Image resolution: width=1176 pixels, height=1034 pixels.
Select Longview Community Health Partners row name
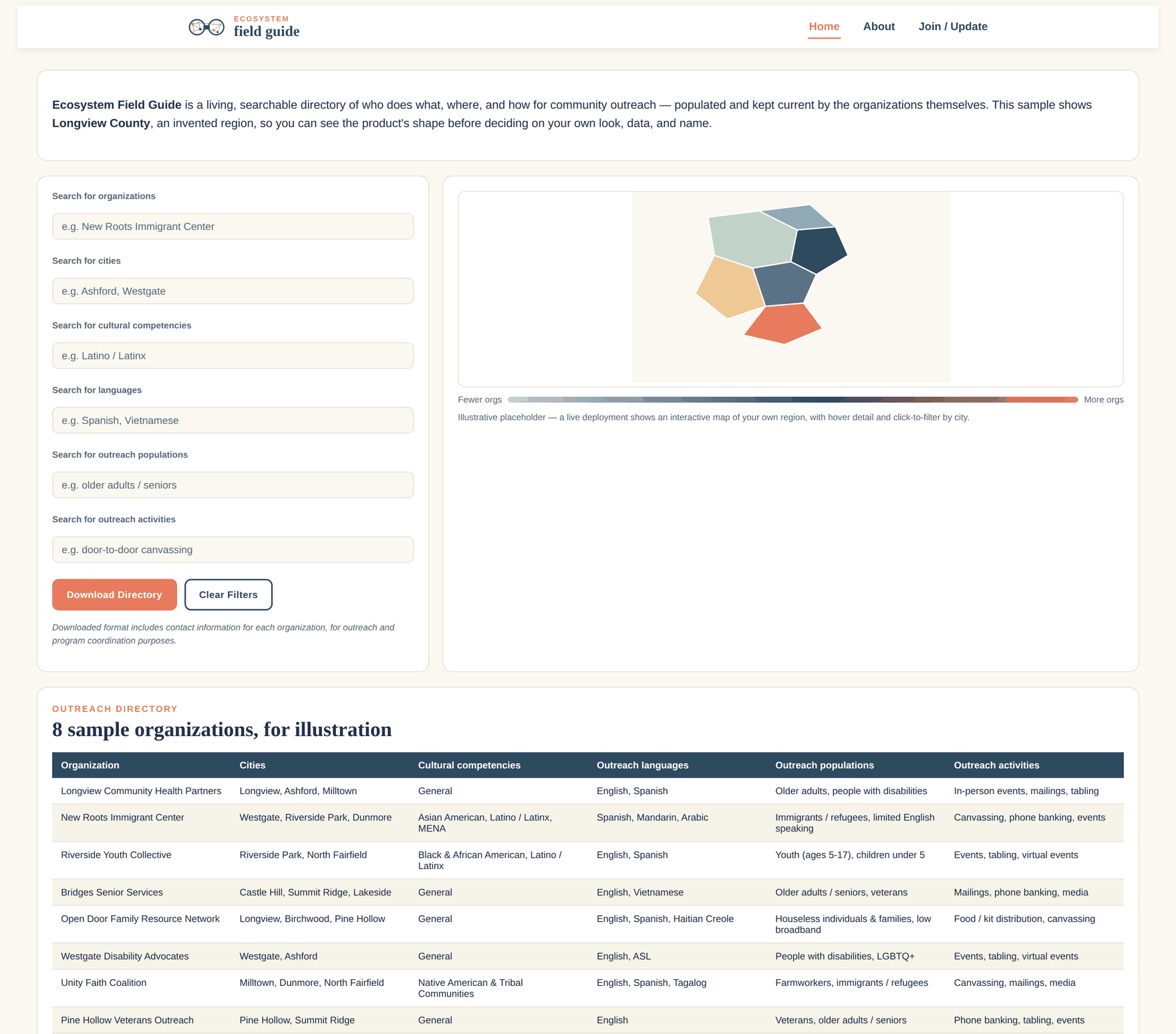click(141, 791)
